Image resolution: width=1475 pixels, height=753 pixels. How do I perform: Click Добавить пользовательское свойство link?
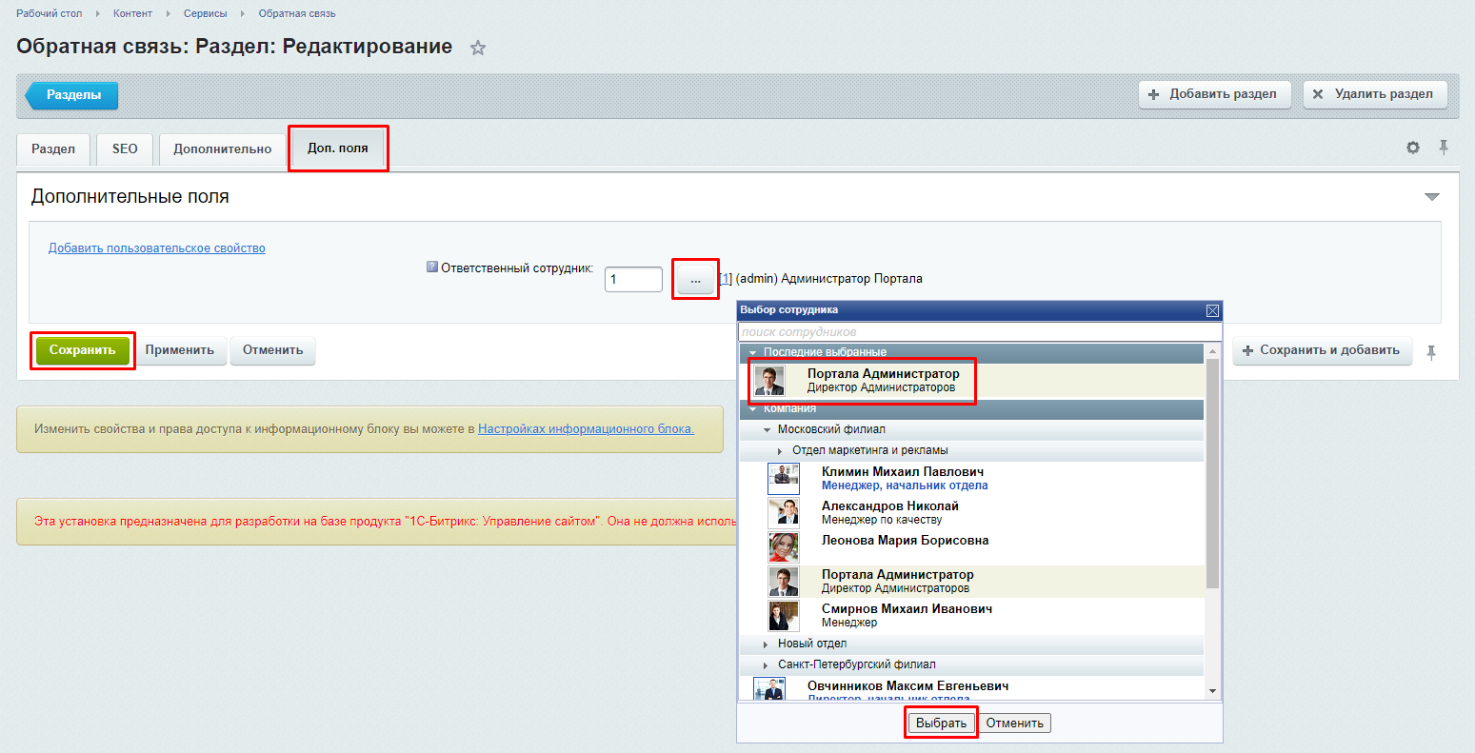pyautogui.click(x=157, y=248)
